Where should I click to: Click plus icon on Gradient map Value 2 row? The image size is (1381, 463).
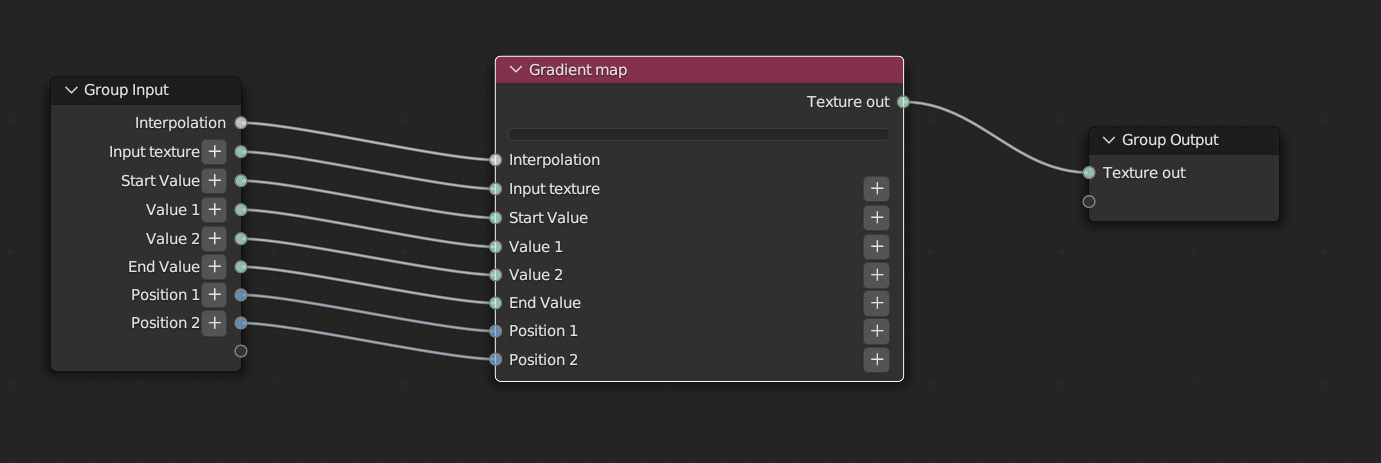(x=876, y=275)
